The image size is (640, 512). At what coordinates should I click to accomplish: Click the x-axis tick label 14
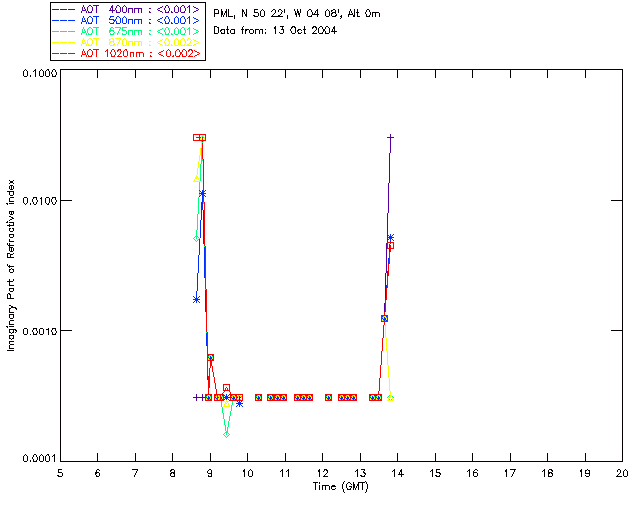[398, 473]
